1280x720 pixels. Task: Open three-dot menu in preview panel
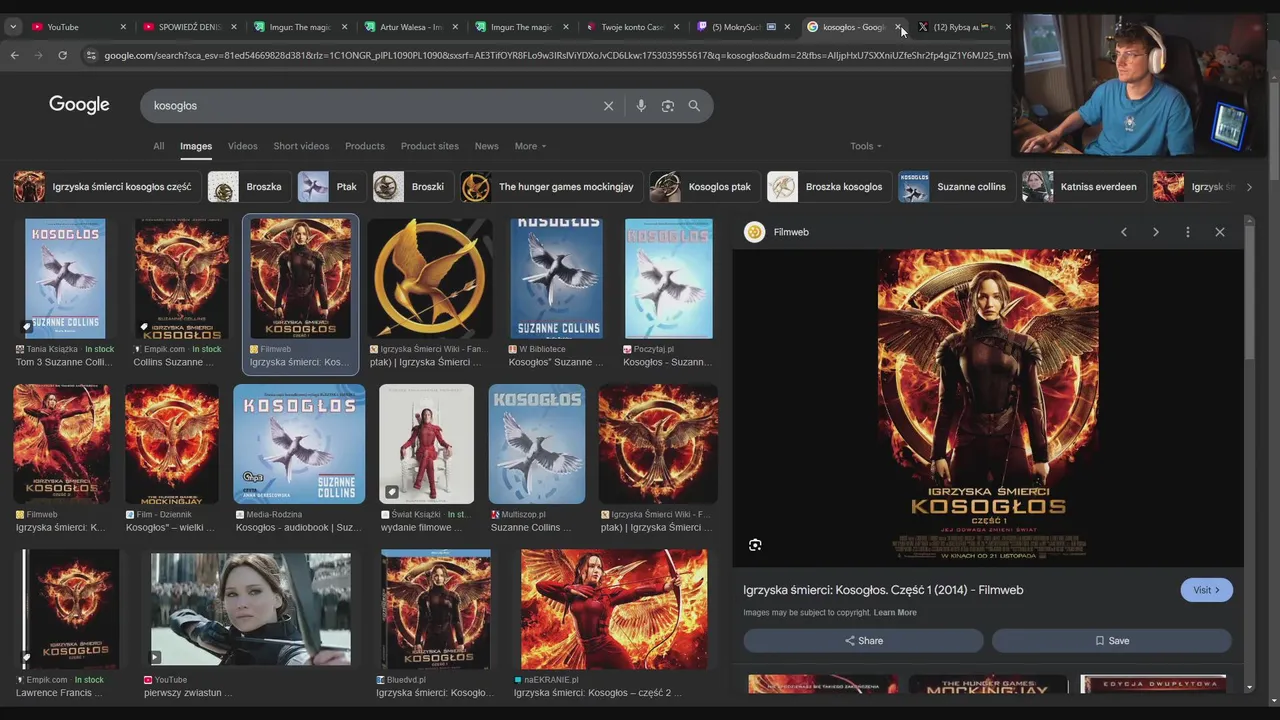[1188, 232]
